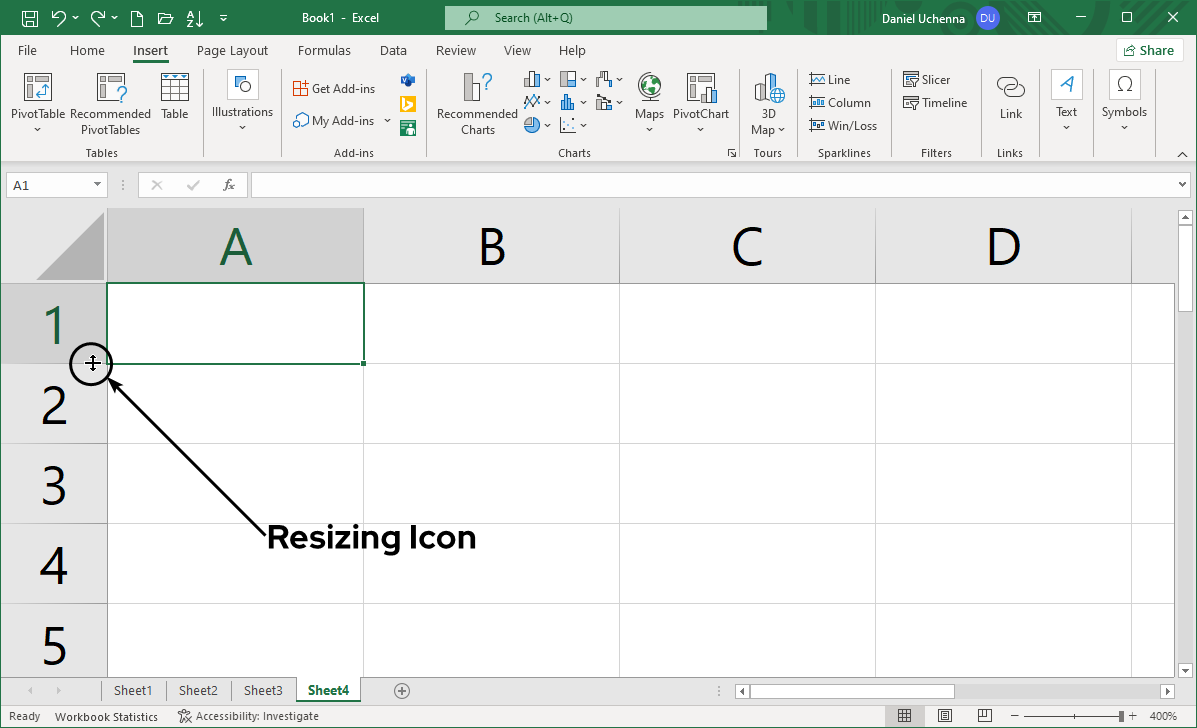Insert a scatter chart
This screenshot has height=728, width=1197.
567,124
